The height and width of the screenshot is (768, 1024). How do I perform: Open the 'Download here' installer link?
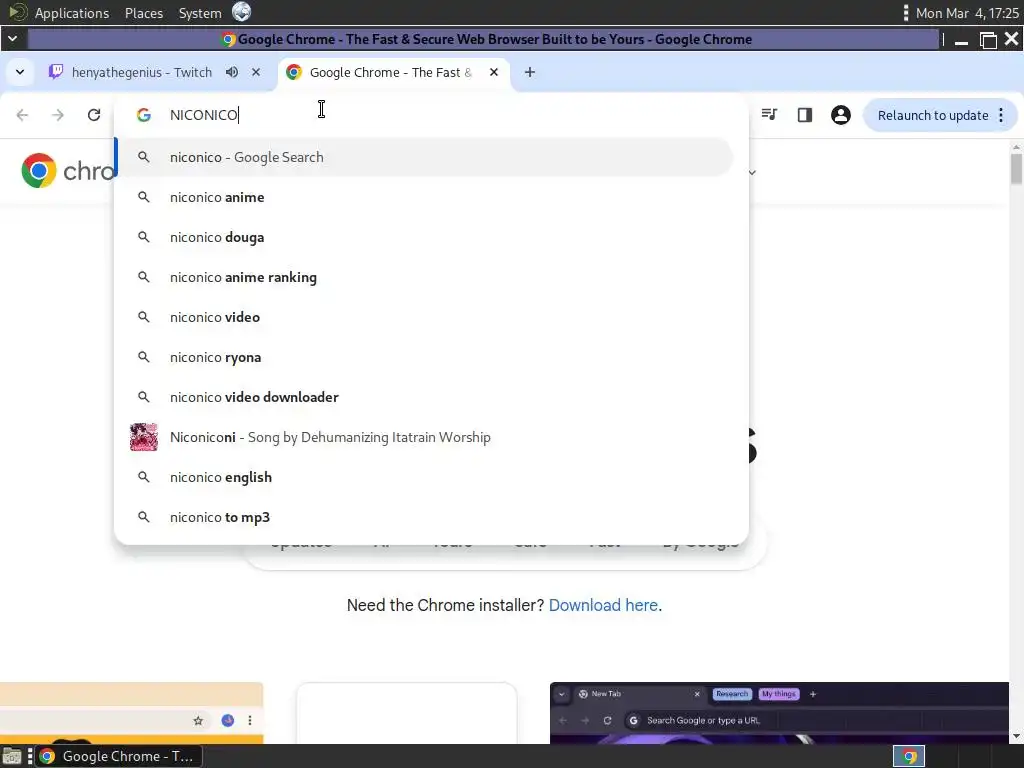coord(603,605)
